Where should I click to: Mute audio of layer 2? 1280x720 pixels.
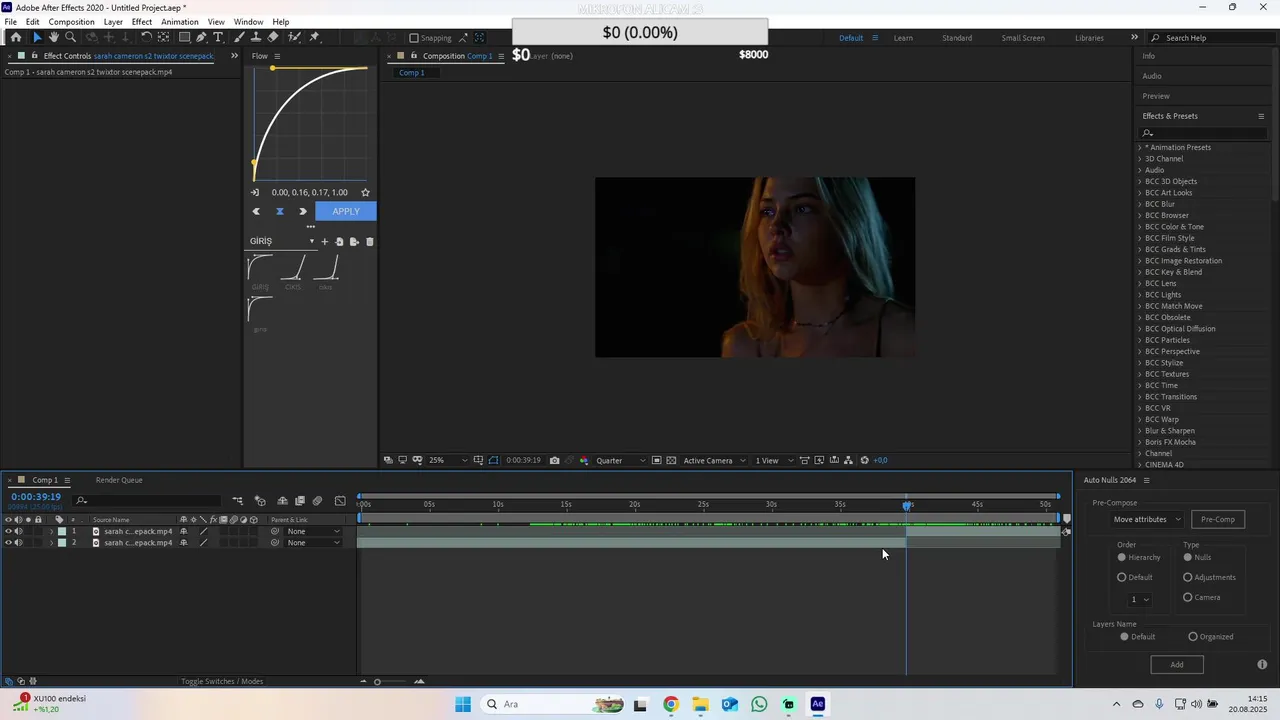pos(18,542)
